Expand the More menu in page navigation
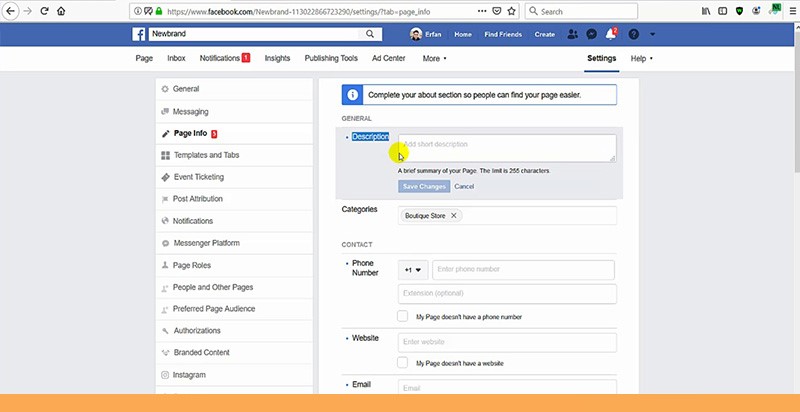The width and height of the screenshot is (800, 412). click(x=434, y=59)
